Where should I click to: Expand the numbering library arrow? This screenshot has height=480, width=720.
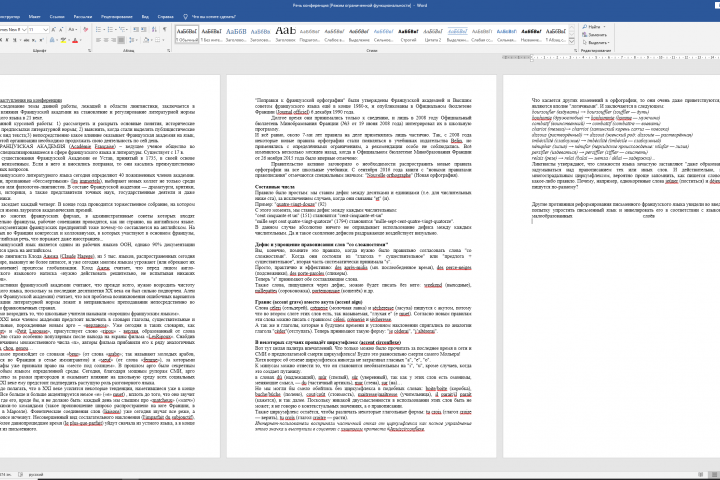[116, 29]
